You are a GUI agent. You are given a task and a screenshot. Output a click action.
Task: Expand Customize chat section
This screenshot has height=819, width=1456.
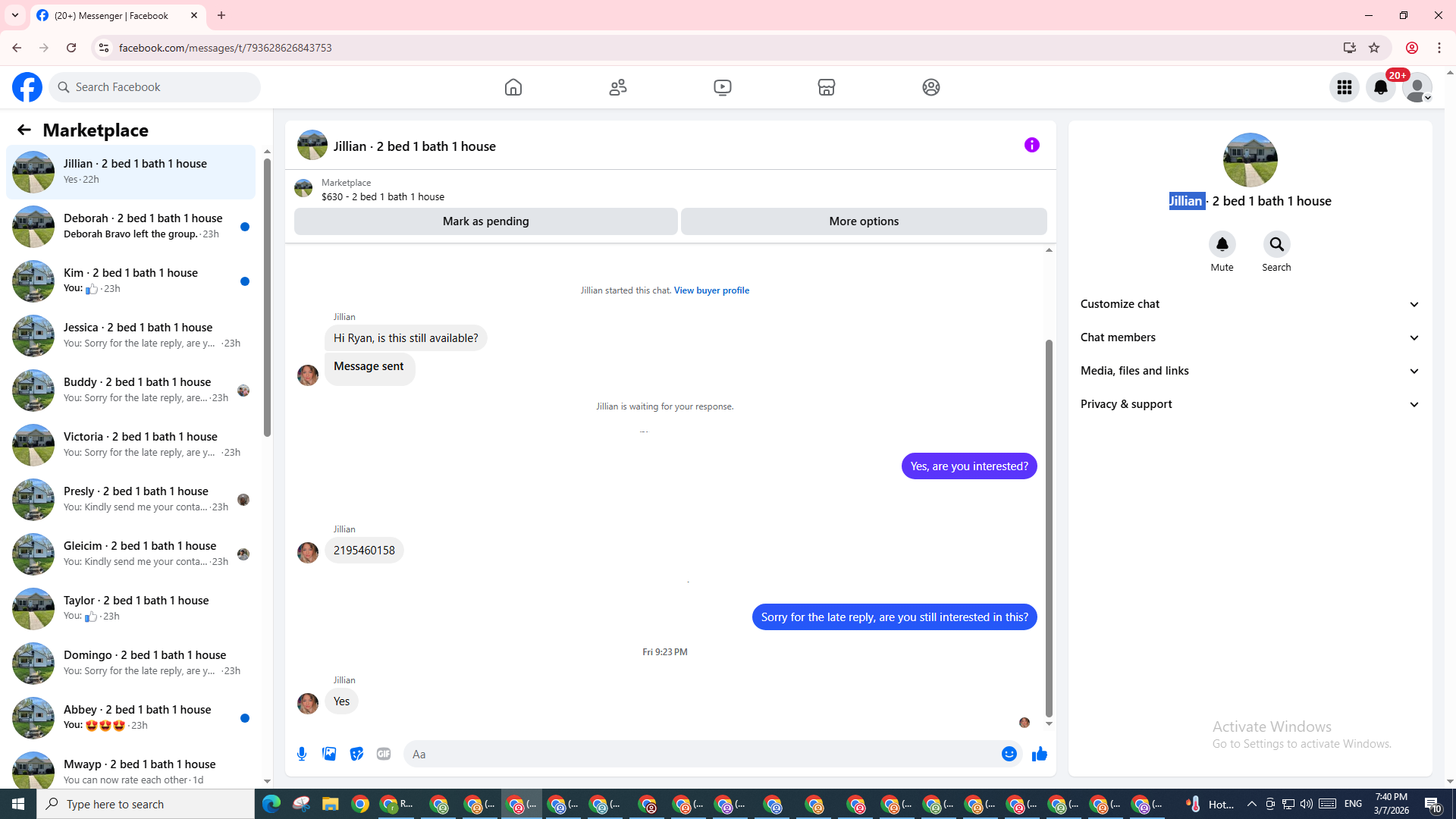click(x=1250, y=304)
